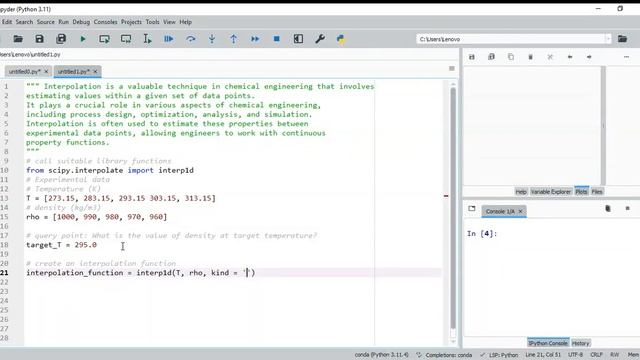The width and height of the screenshot is (640, 360).
Task: Select the untitled1.py editor tab
Action: click(x=73, y=71)
